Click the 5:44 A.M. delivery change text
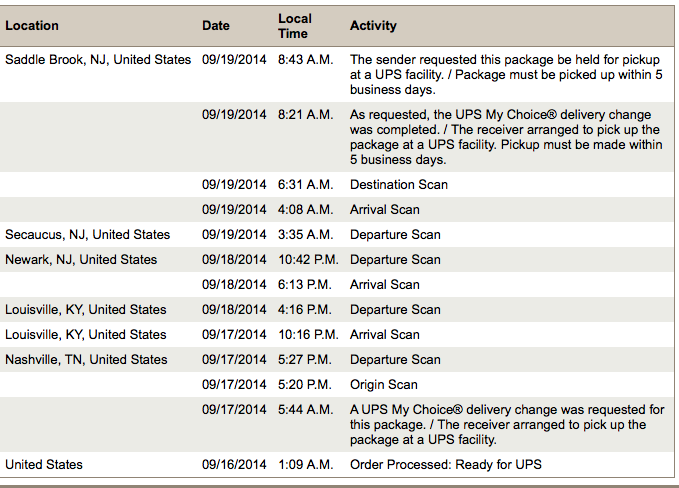 [x=507, y=424]
